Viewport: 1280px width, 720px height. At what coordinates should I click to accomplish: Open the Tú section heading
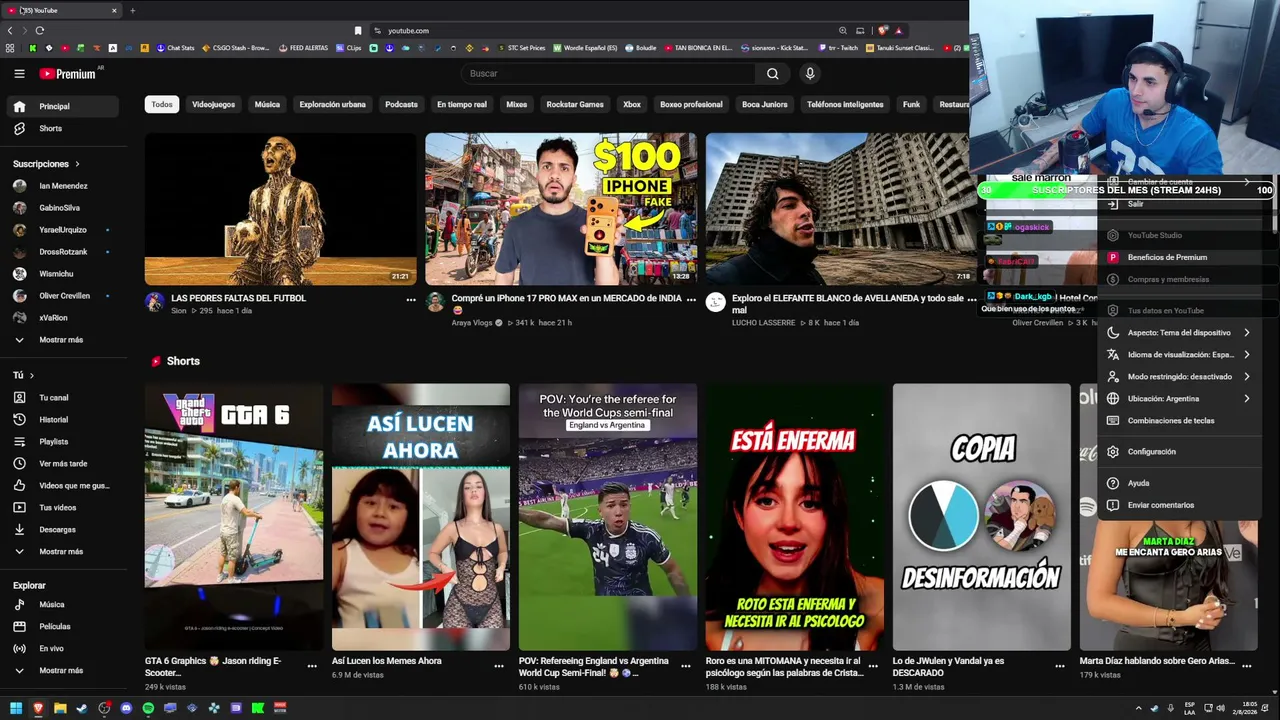pos(24,376)
